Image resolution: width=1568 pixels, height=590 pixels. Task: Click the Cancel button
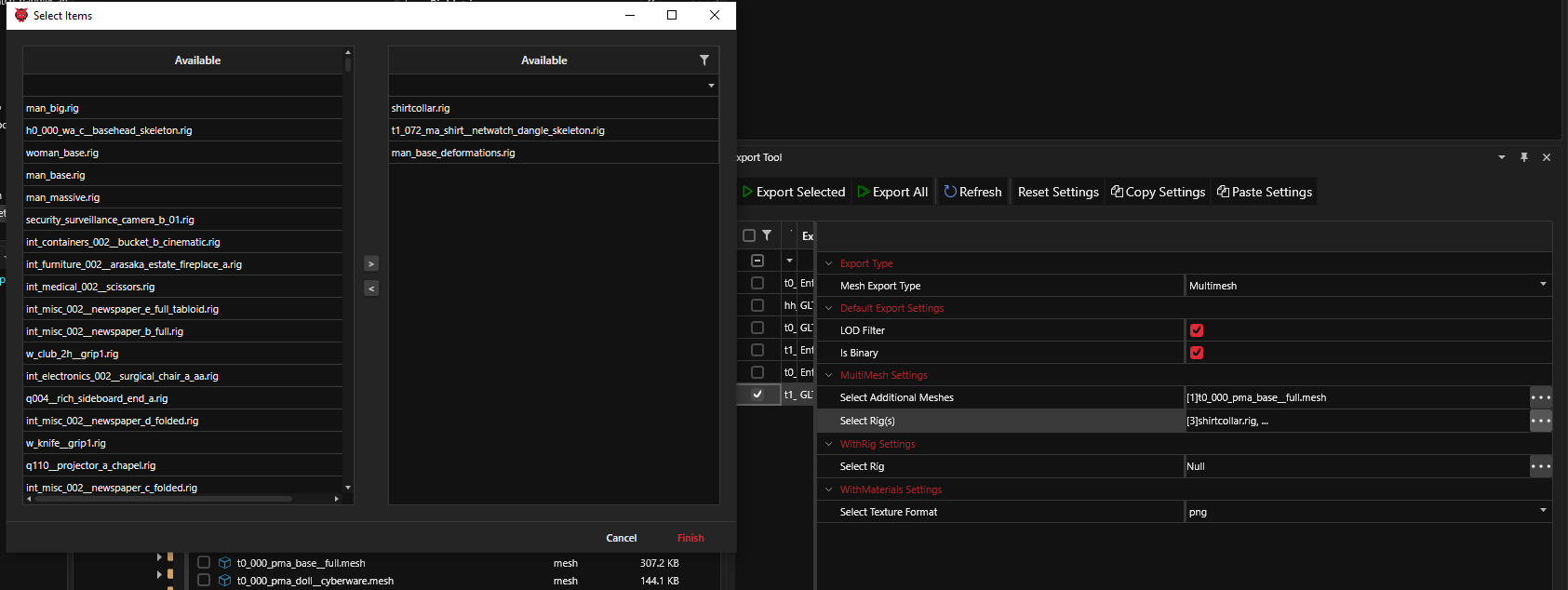click(621, 538)
